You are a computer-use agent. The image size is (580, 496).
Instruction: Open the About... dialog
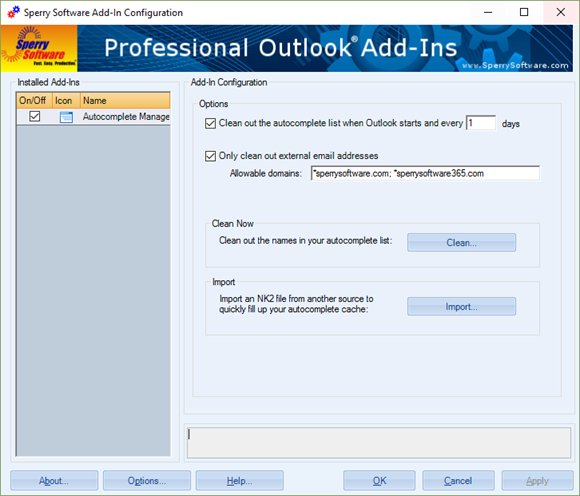54,480
